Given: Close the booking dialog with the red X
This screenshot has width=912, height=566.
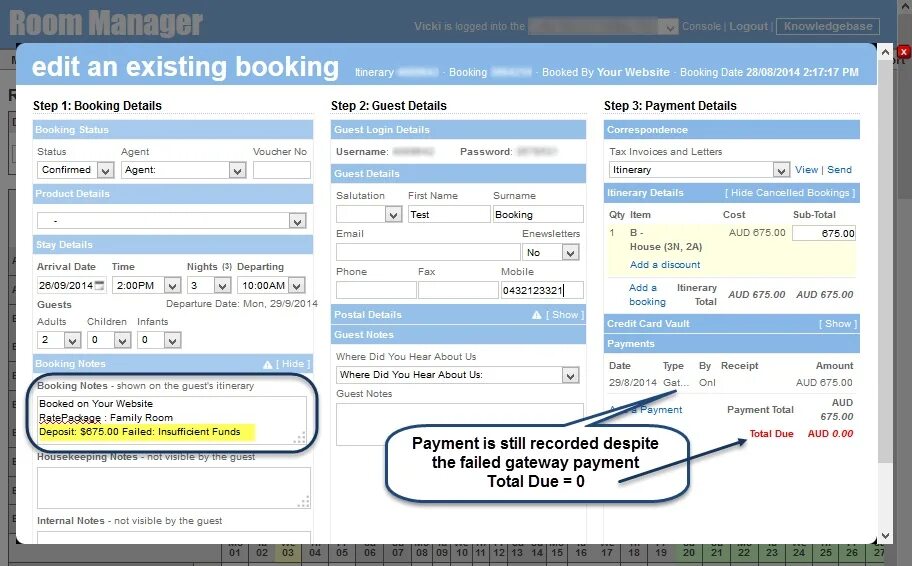Looking at the screenshot, I should (903, 52).
